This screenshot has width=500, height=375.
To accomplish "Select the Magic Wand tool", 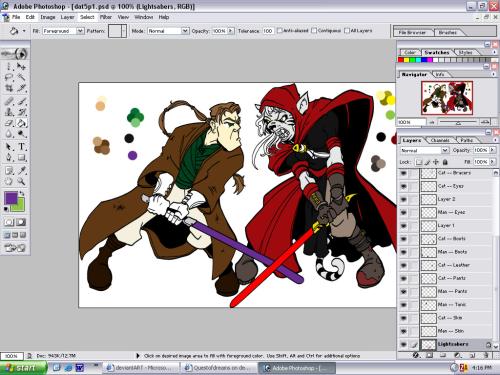I will 22,78.
